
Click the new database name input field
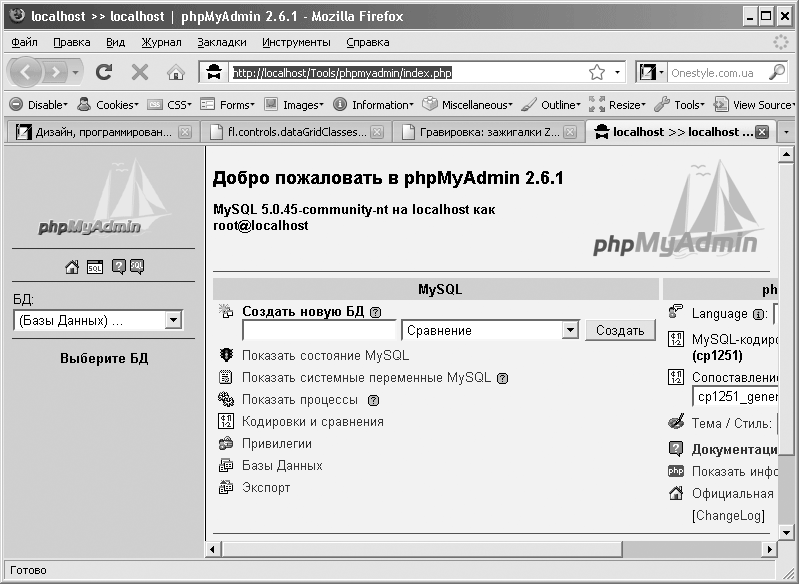click(319, 331)
